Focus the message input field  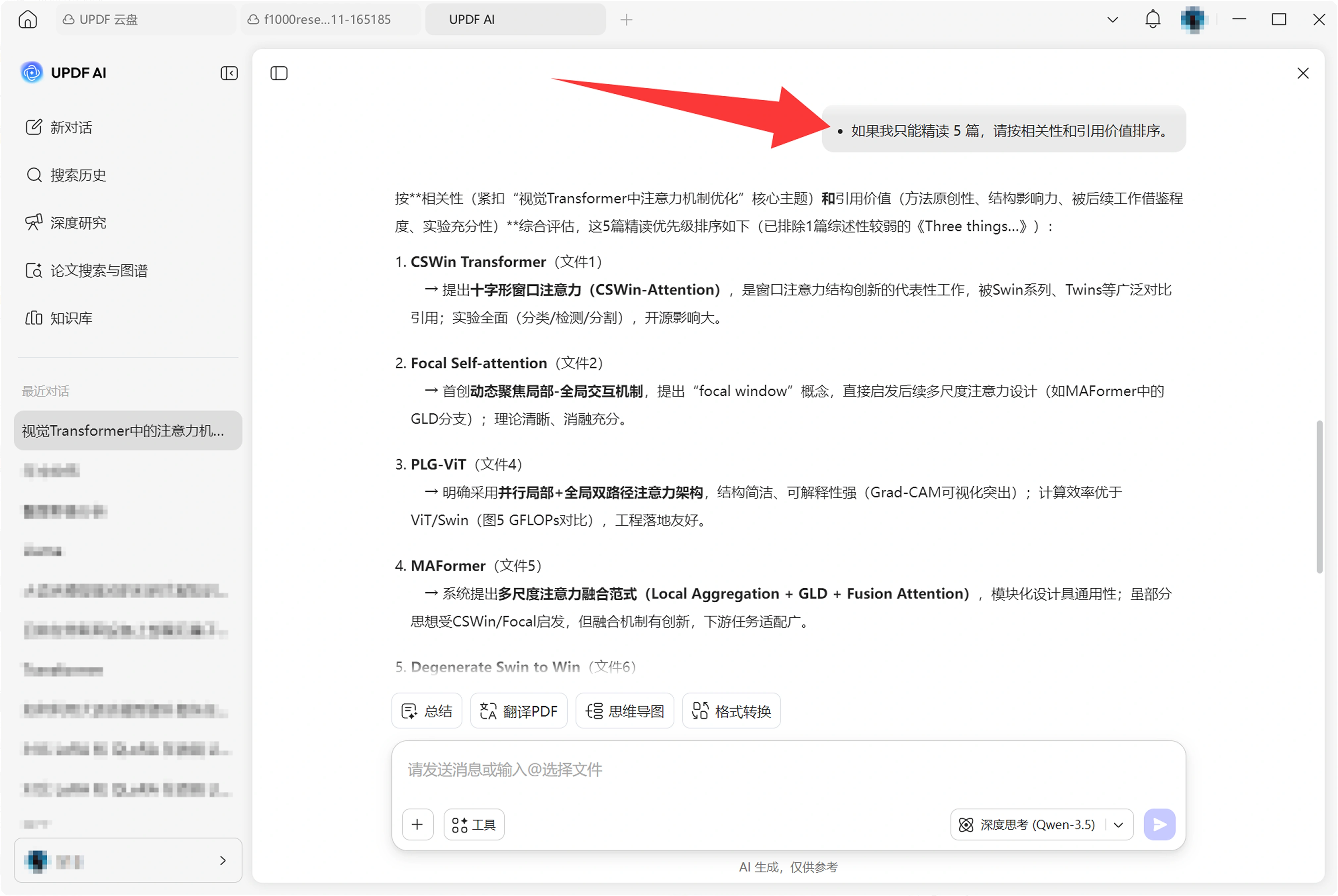click(789, 770)
